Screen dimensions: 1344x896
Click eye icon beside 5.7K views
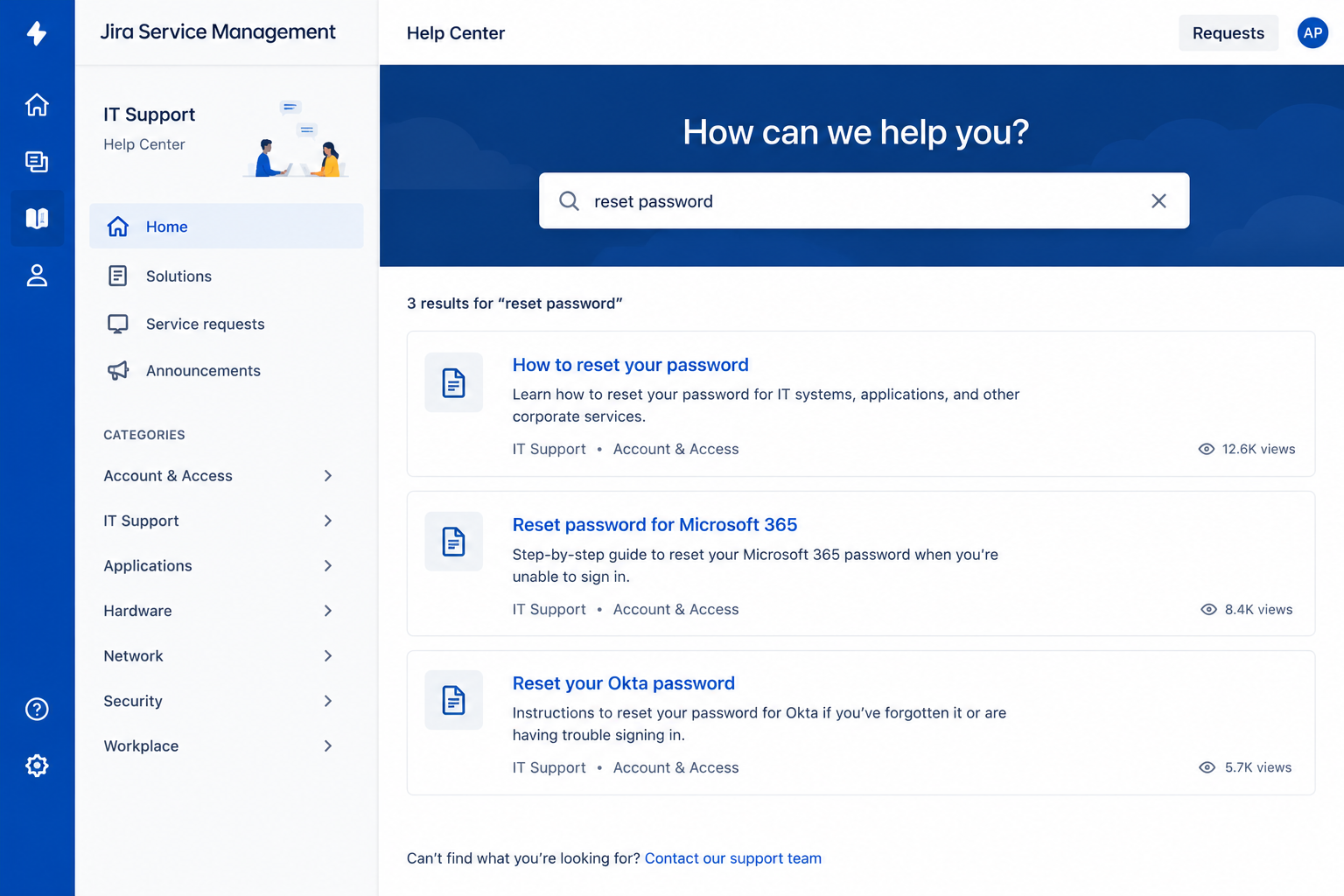coord(1207,767)
